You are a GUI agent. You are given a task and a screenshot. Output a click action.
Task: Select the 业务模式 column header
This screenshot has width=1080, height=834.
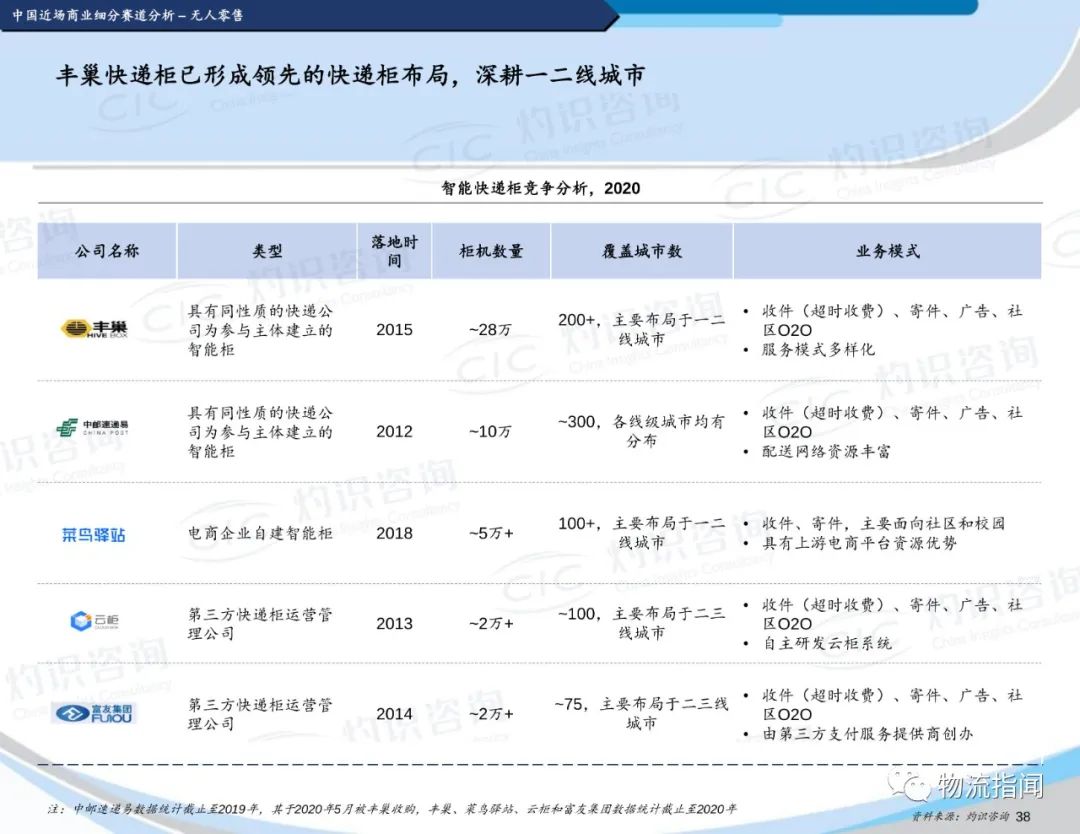click(x=887, y=251)
